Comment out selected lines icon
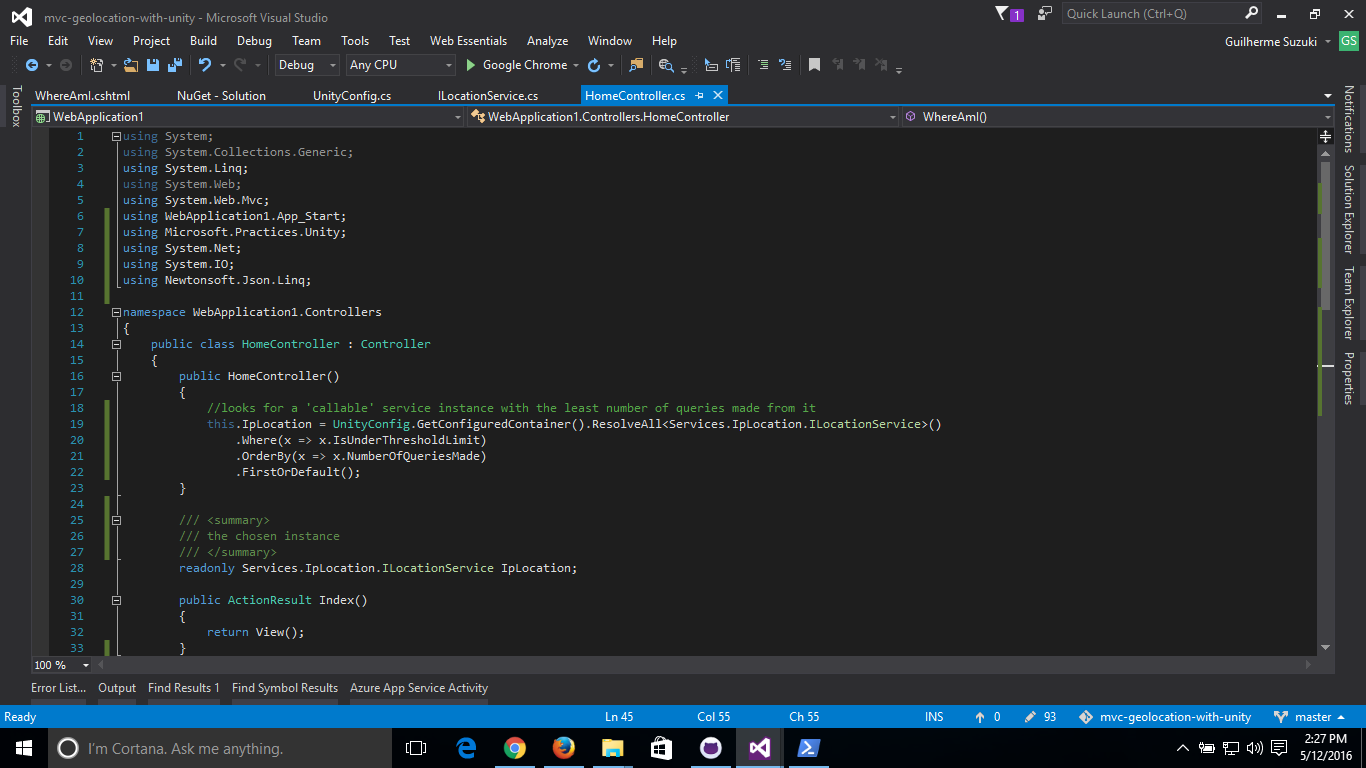The height and width of the screenshot is (768, 1366). [763, 65]
